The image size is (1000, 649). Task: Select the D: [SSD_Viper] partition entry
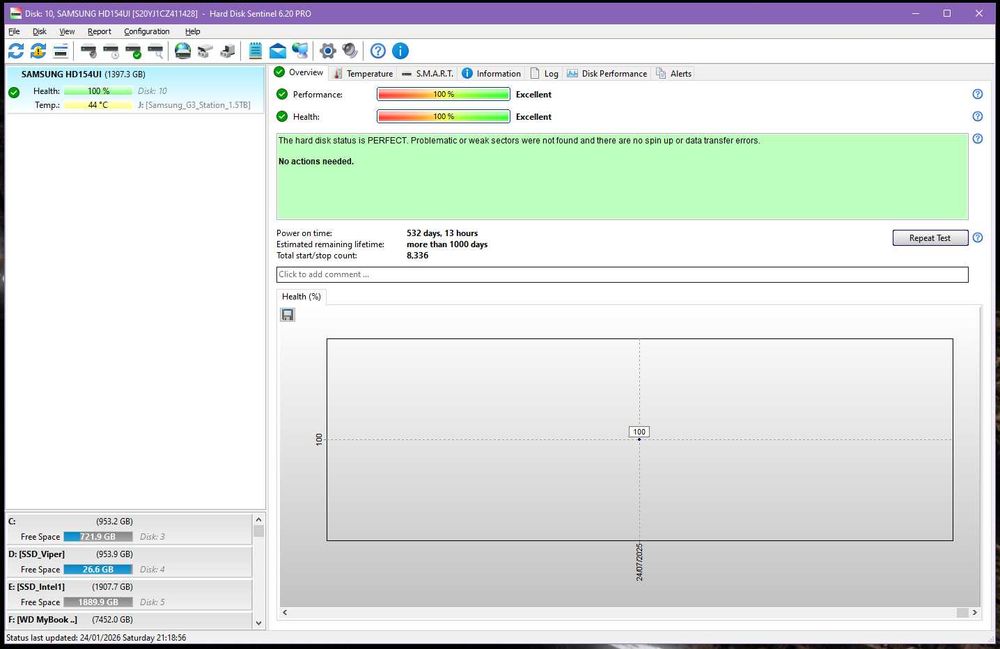click(129, 562)
